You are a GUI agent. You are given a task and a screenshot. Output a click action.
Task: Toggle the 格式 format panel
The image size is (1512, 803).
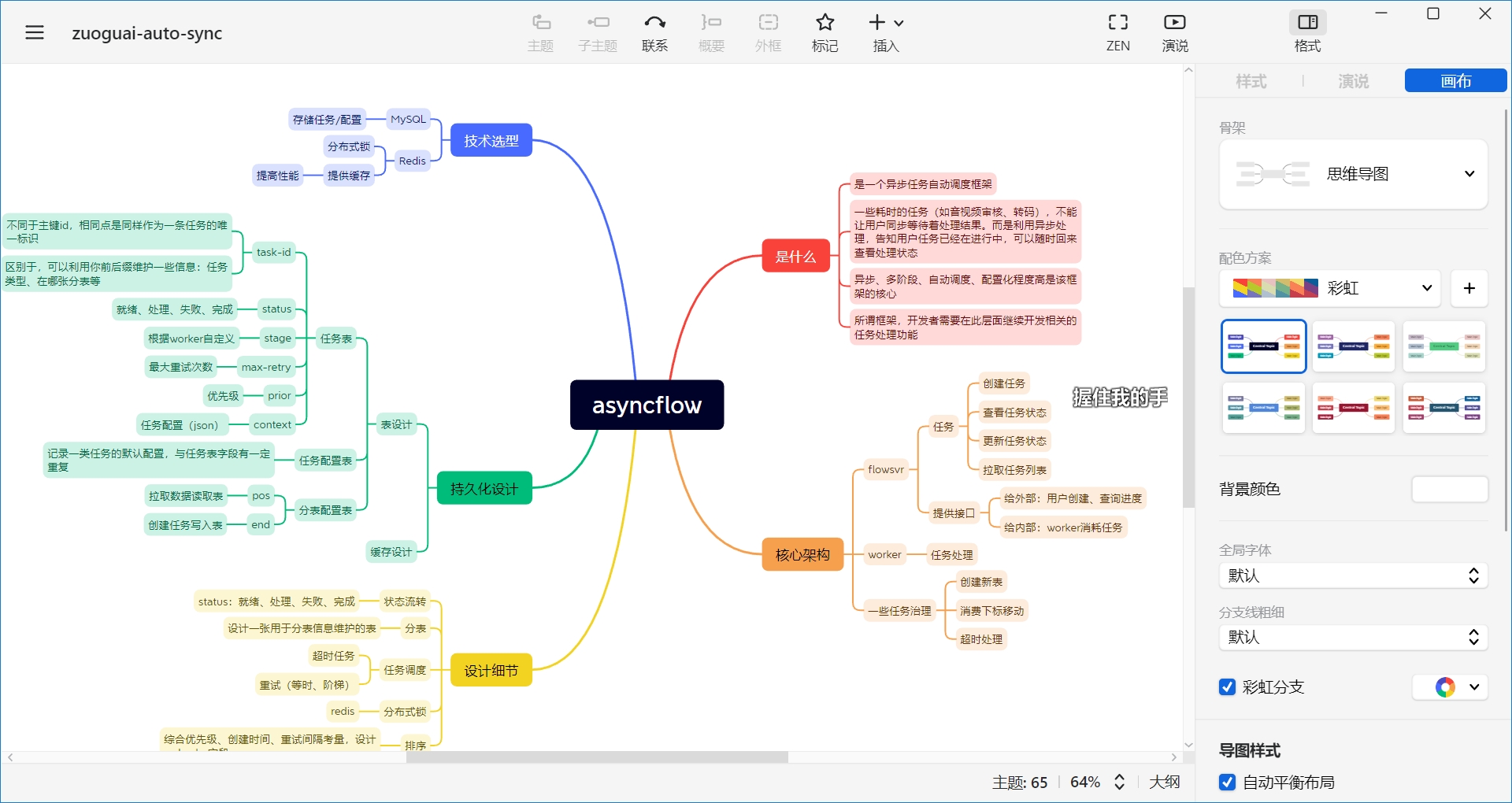pyautogui.click(x=1308, y=32)
